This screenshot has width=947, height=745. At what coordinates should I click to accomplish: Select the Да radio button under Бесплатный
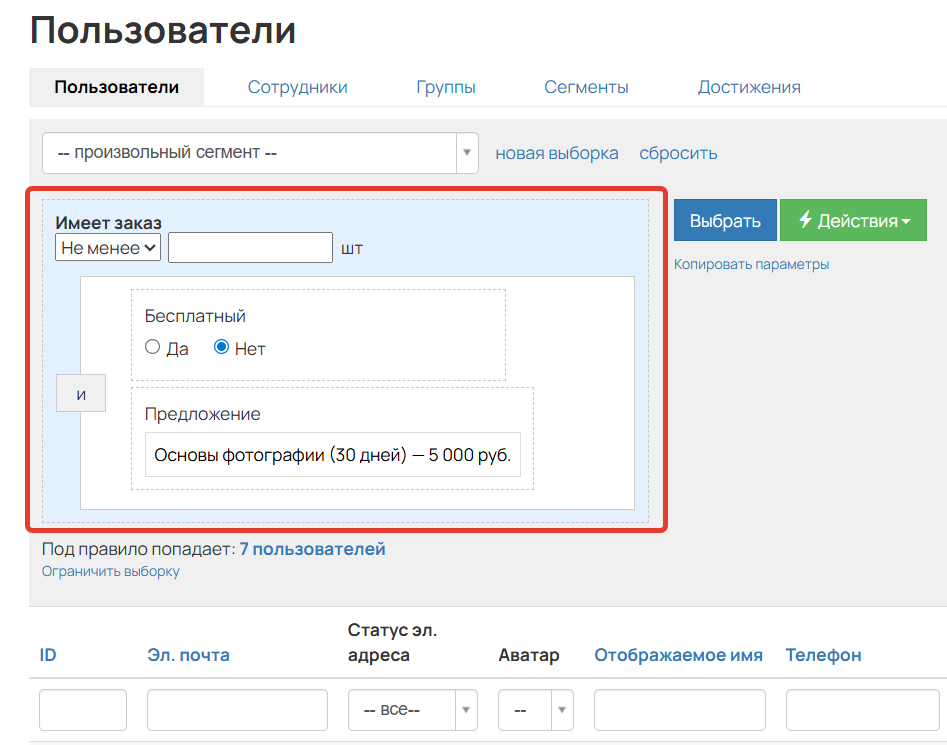point(152,347)
